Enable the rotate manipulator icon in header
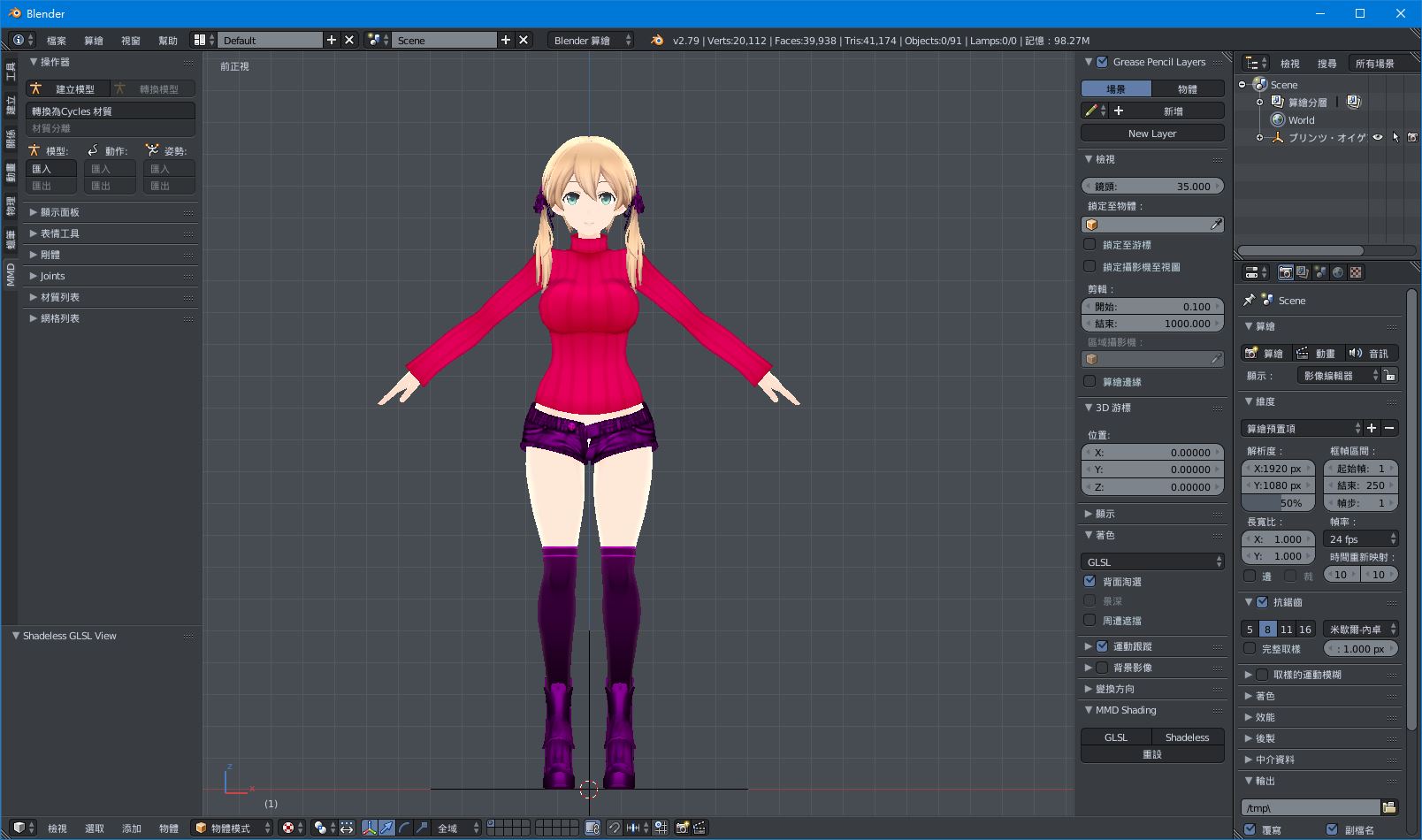1422x840 pixels. pyautogui.click(x=404, y=829)
